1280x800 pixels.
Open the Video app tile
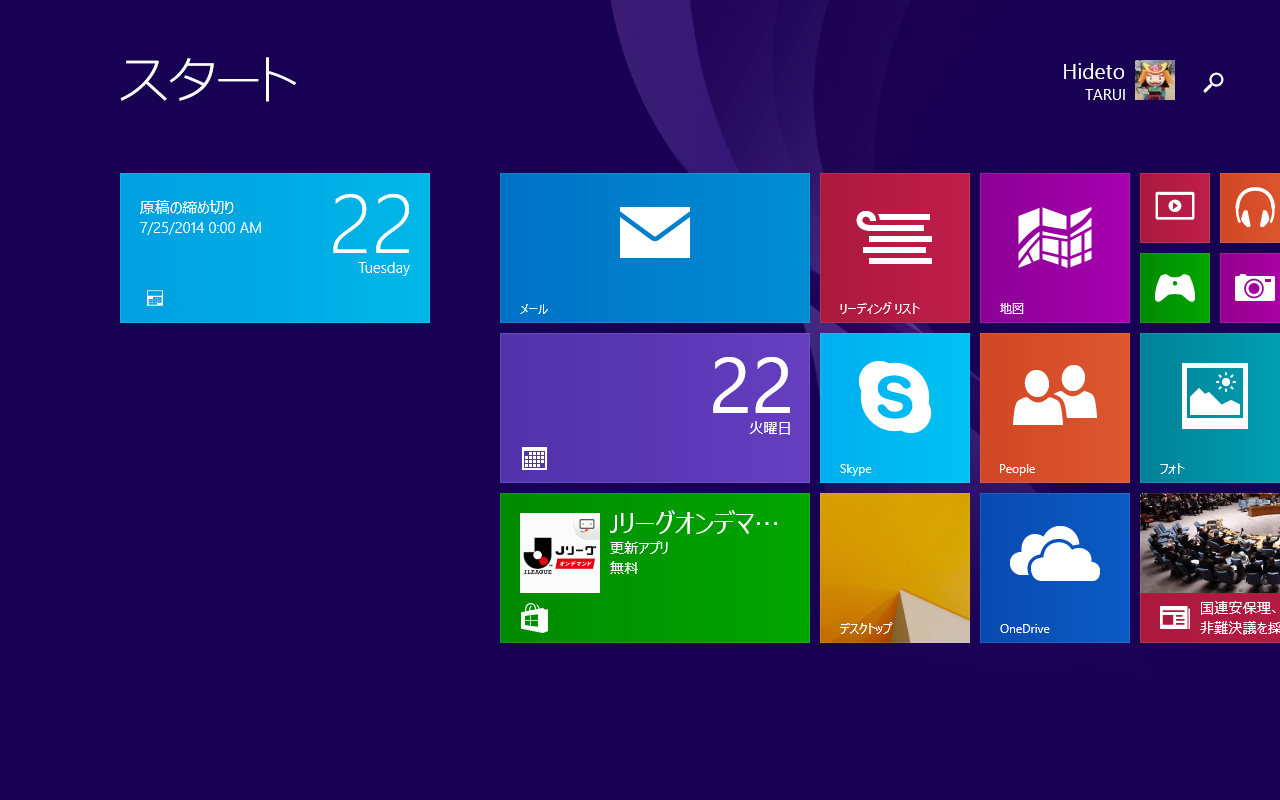coord(1175,208)
